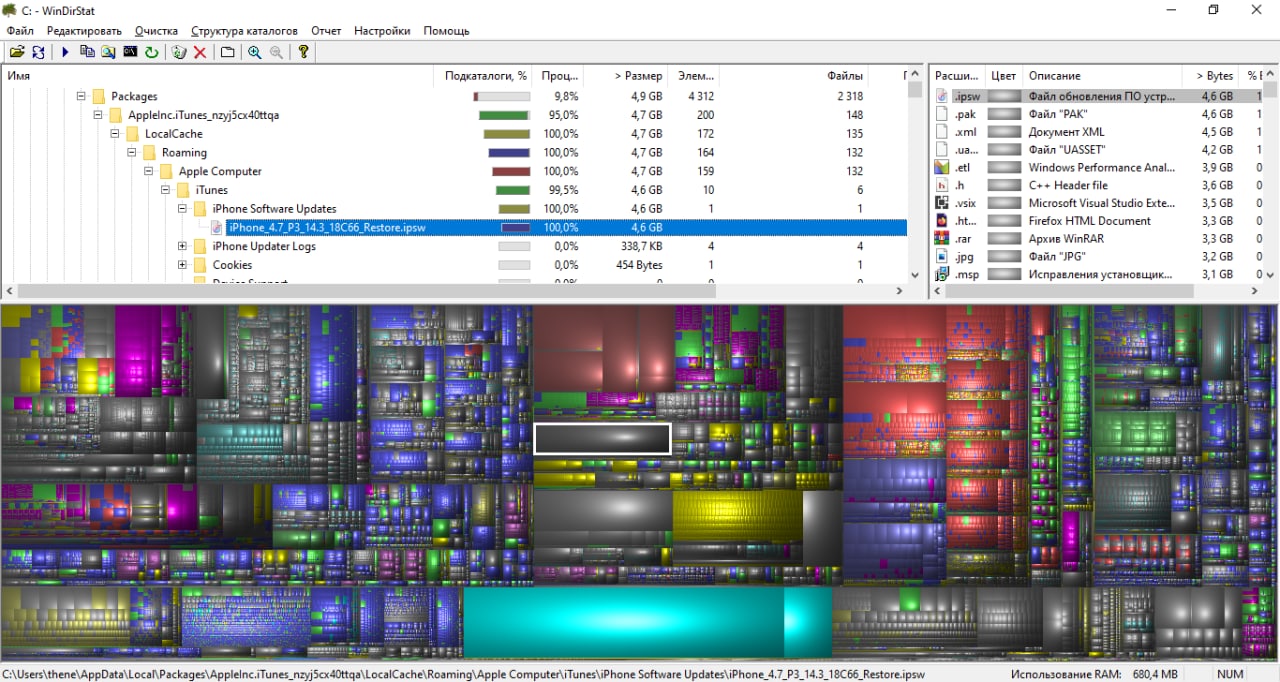This screenshot has width=1280, height=682.
Task: Click the white-outlined highlighted treemap block
Action: (602, 439)
